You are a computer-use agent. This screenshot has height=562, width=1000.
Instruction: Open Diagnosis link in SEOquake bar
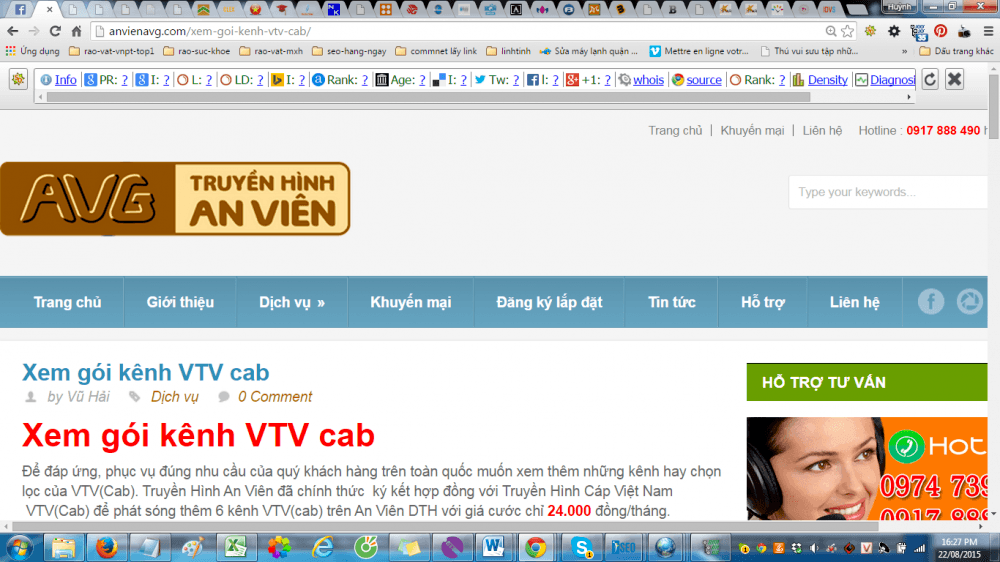(x=892, y=80)
